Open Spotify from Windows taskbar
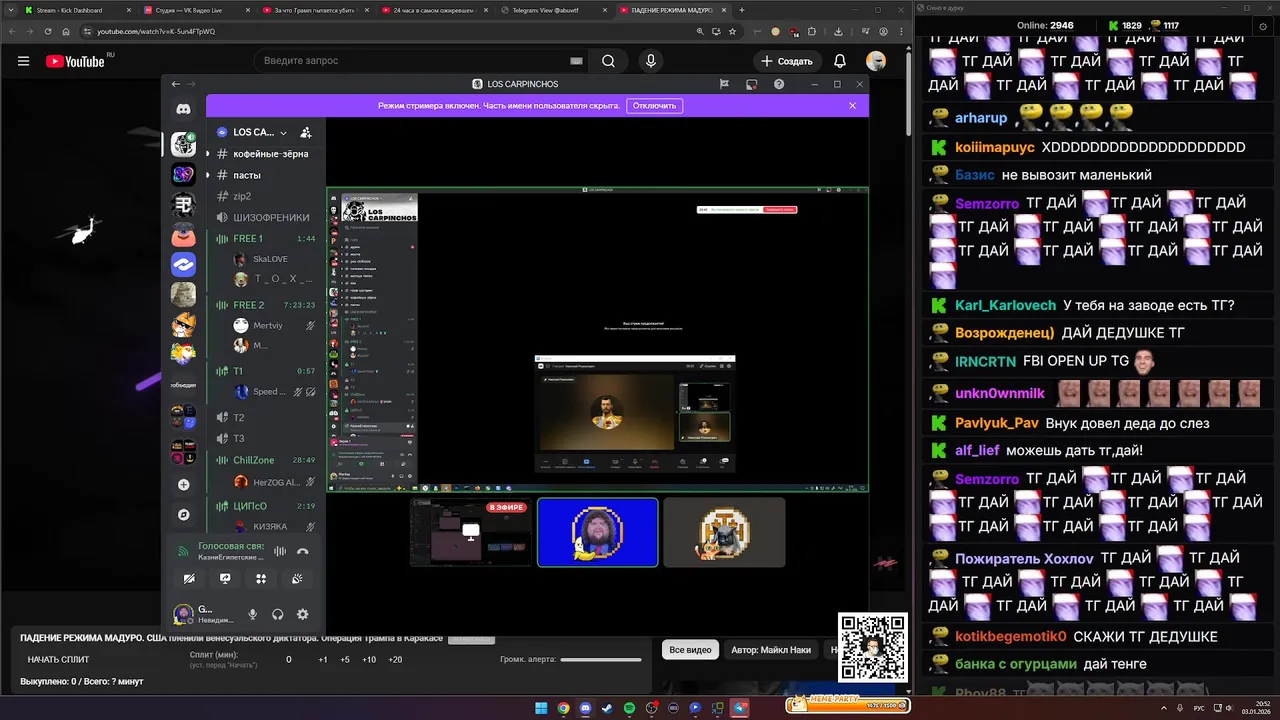The image size is (1280, 720). (x=629, y=708)
